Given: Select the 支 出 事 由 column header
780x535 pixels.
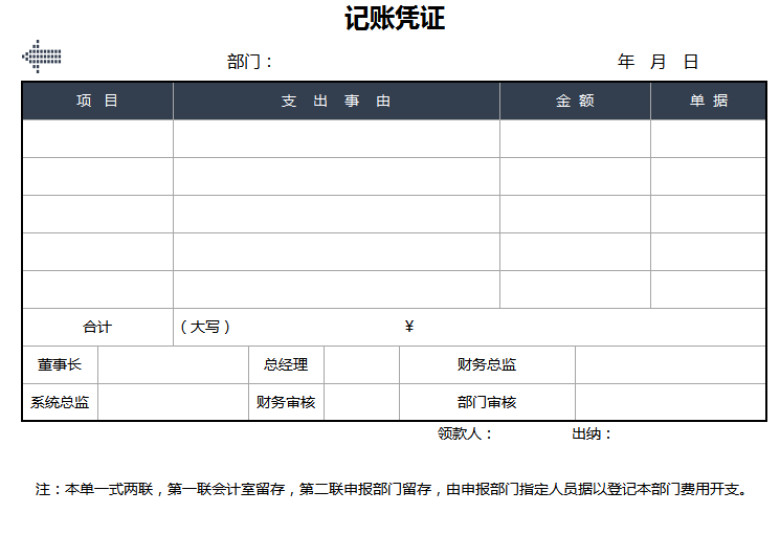Looking at the screenshot, I should [x=336, y=101].
